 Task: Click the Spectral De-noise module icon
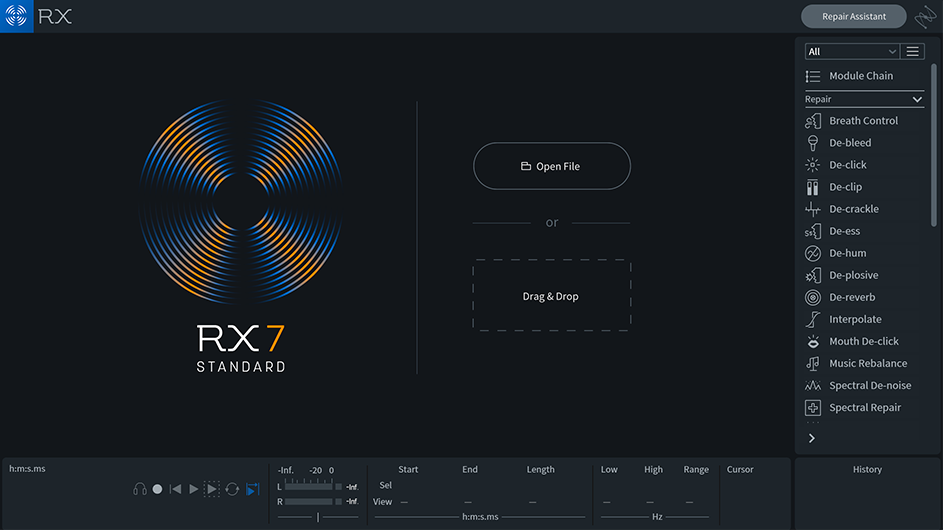point(812,386)
